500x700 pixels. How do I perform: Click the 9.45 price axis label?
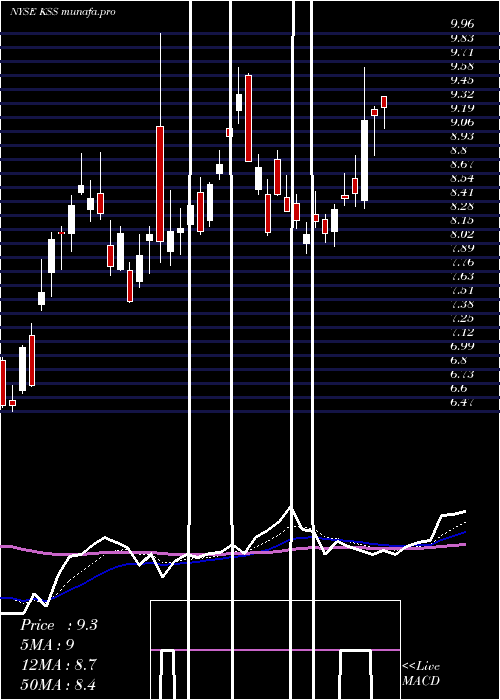tap(462, 80)
